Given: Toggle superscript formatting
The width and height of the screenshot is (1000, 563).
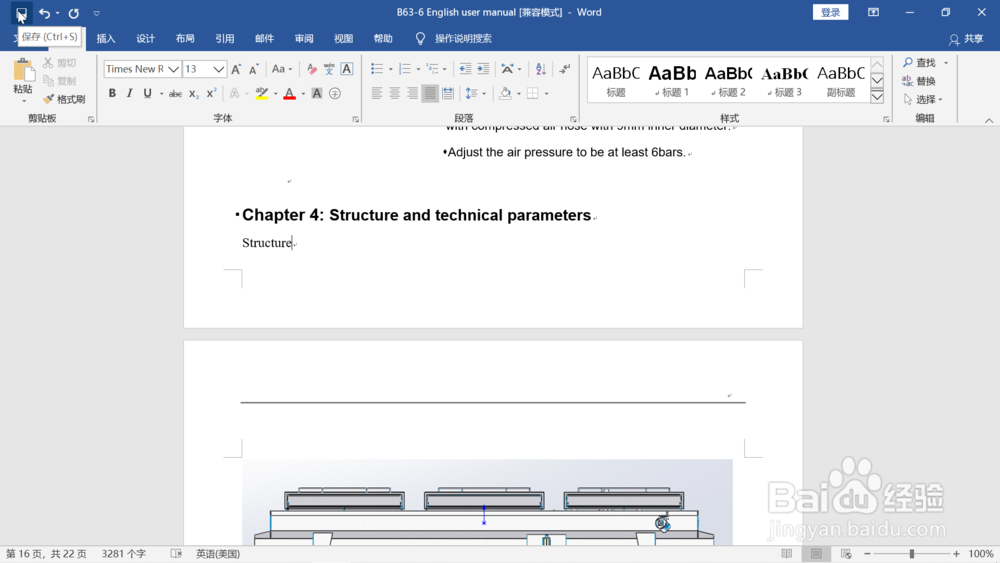Looking at the screenshot, I should [x=212, y=93].
